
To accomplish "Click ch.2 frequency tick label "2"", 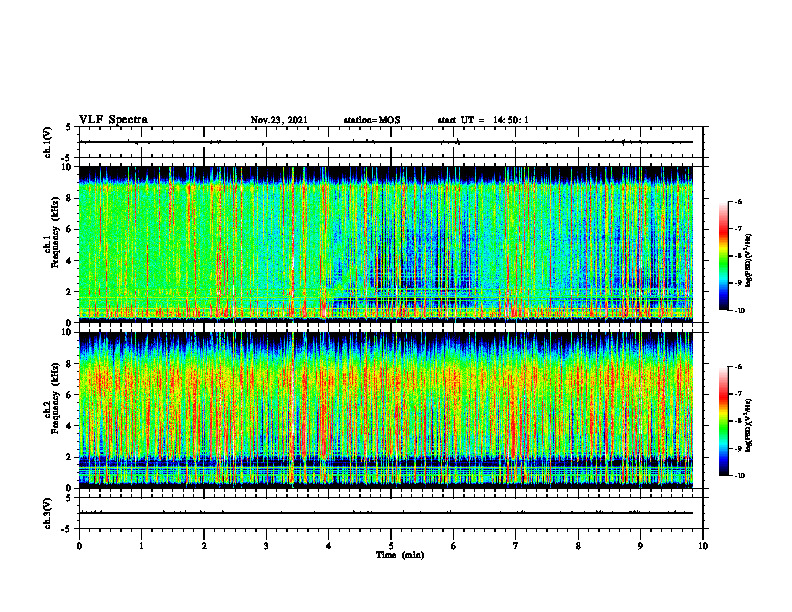I will click(x=70, y=457).
